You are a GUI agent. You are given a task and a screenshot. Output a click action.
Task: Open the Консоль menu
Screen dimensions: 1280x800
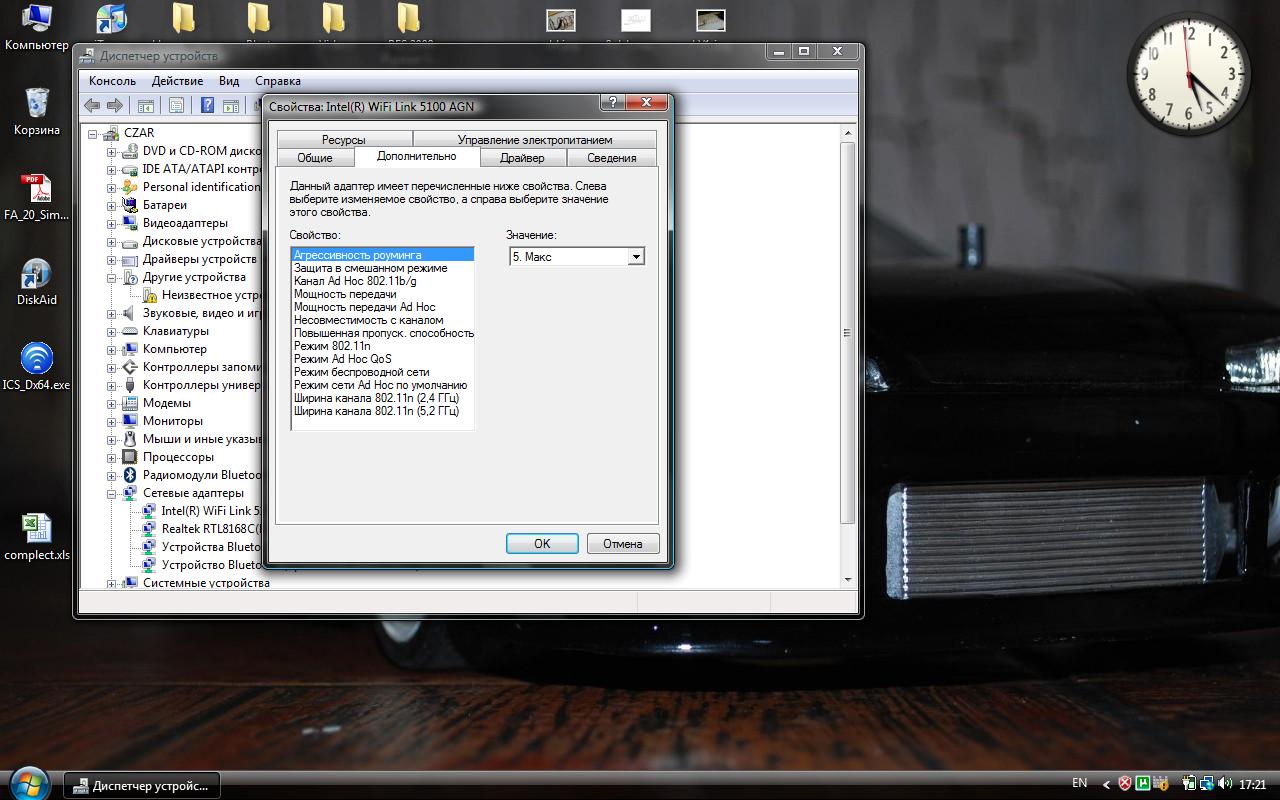point(112,81)
